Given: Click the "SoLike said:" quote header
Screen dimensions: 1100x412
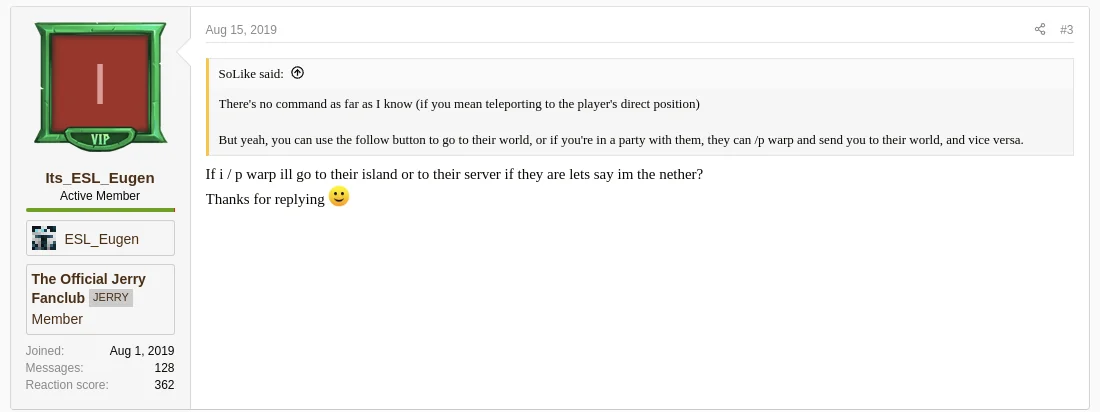Looking at the screenshot, I should pyautogui.click(x=251, y=73).
